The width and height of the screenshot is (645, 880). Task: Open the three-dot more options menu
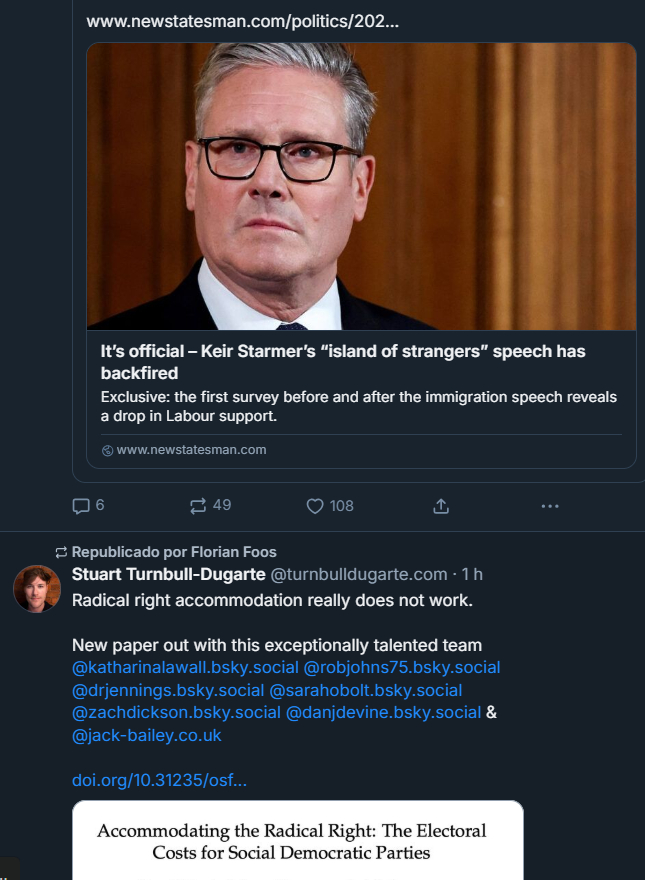pyautogui.click(x=550, y=506)
